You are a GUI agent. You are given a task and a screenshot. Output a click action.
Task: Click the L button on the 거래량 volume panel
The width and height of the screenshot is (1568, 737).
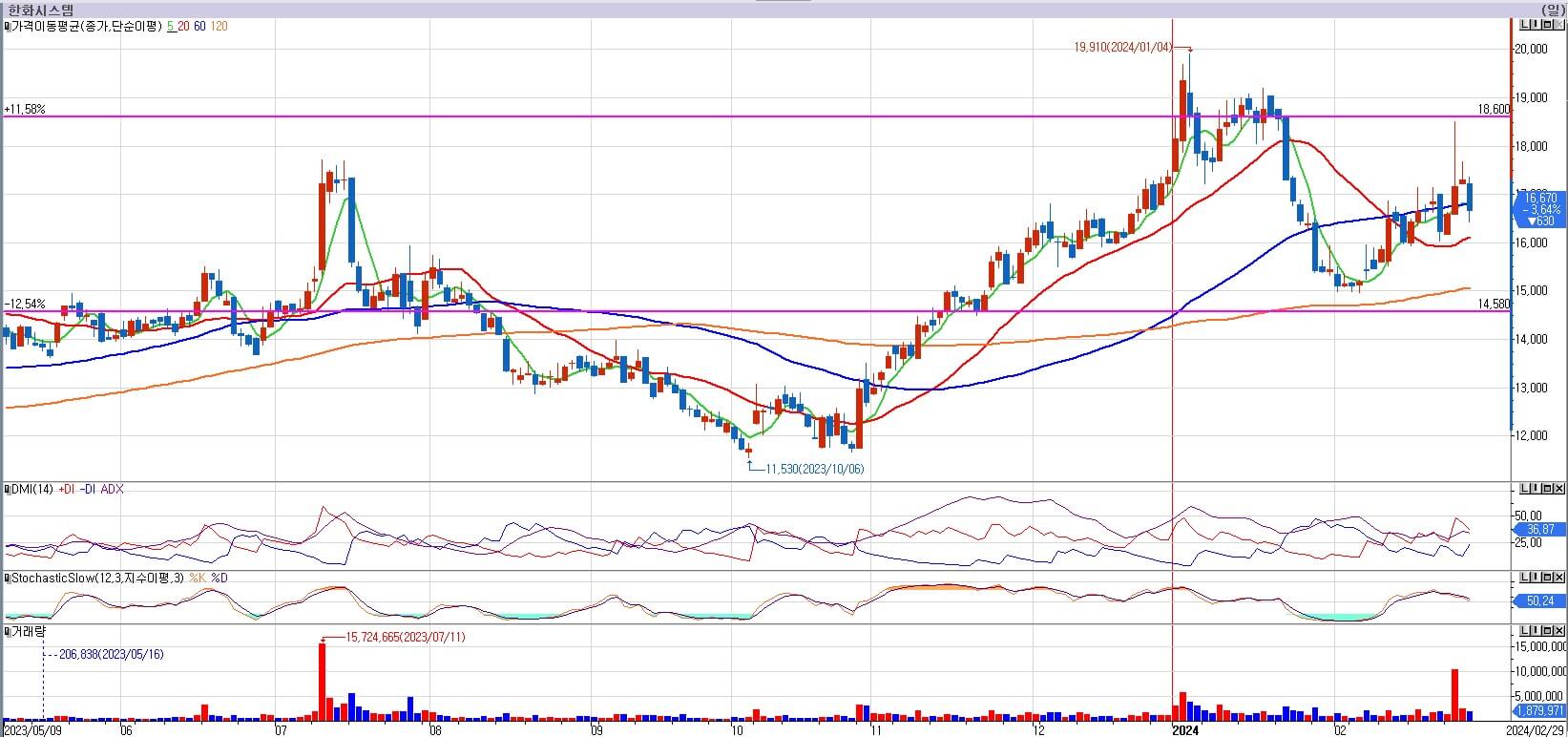point(1525,631)
